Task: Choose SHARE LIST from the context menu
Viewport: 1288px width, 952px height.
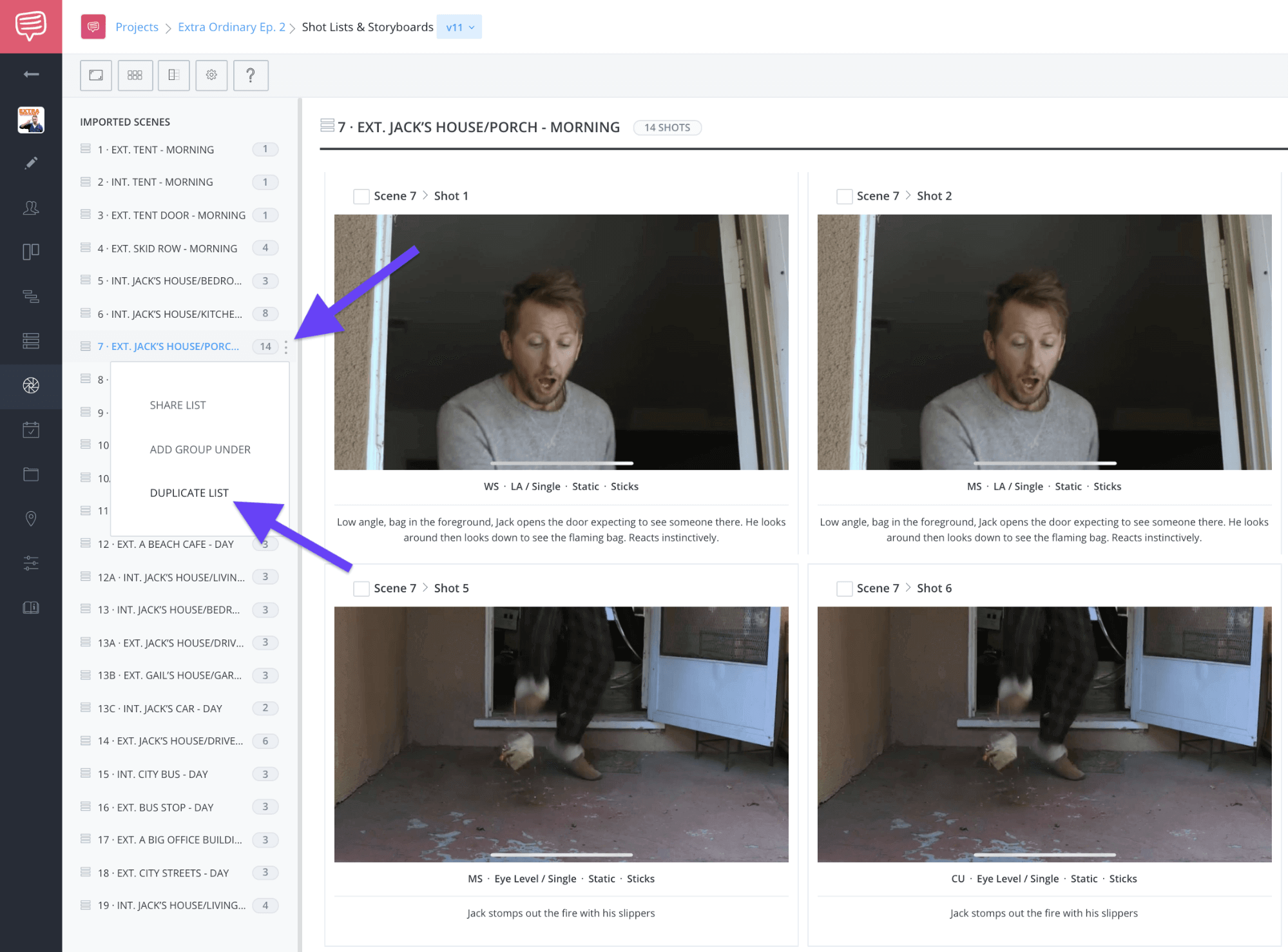Action: point(178,405)
